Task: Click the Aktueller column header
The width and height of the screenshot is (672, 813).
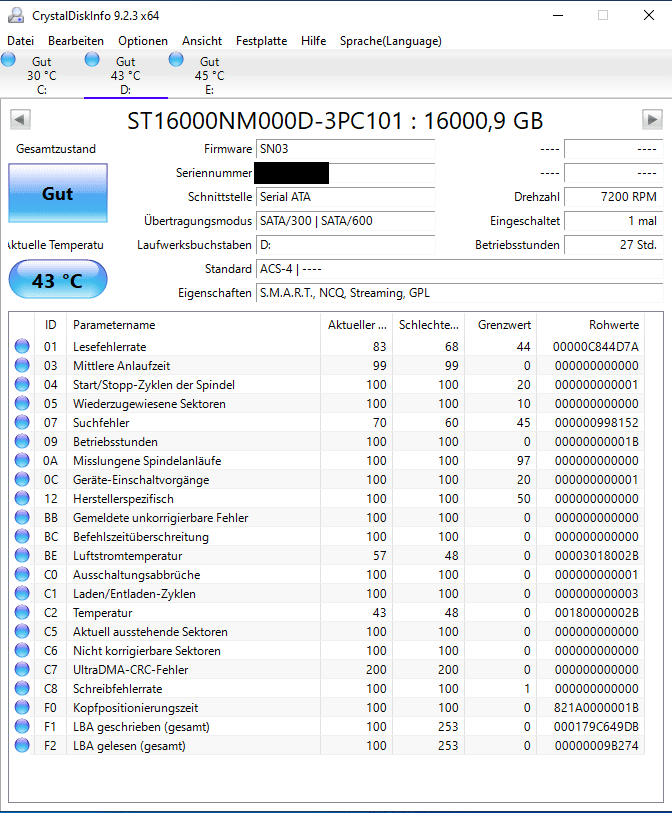Action: 357,325
